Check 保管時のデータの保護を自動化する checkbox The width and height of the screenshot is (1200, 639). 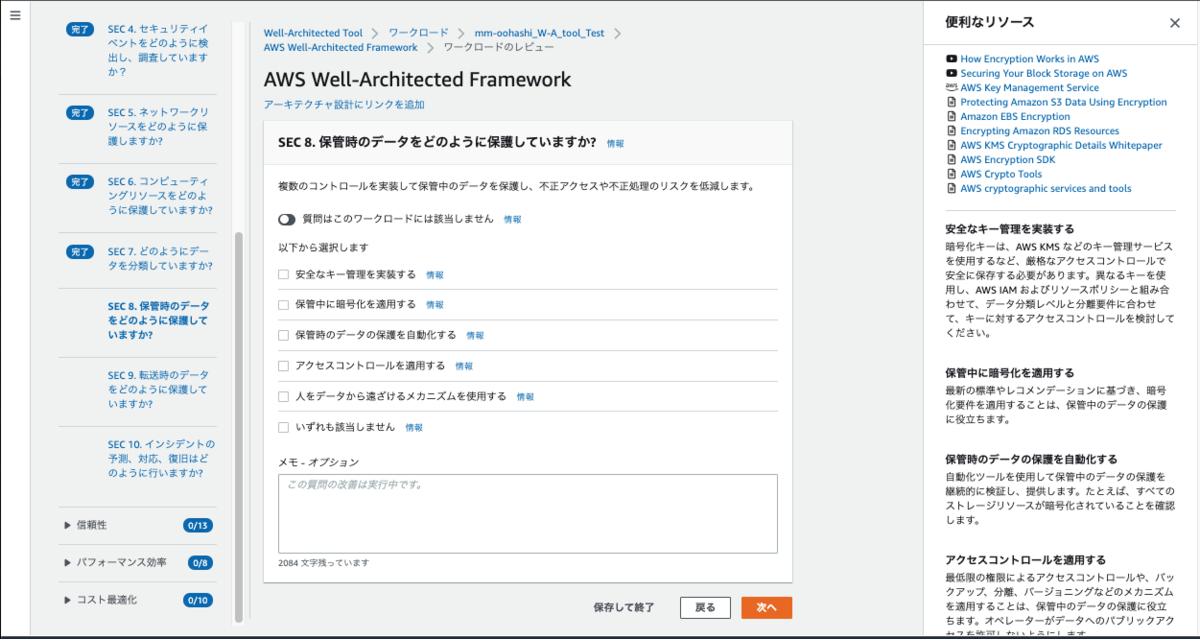(x=284, y=335)
